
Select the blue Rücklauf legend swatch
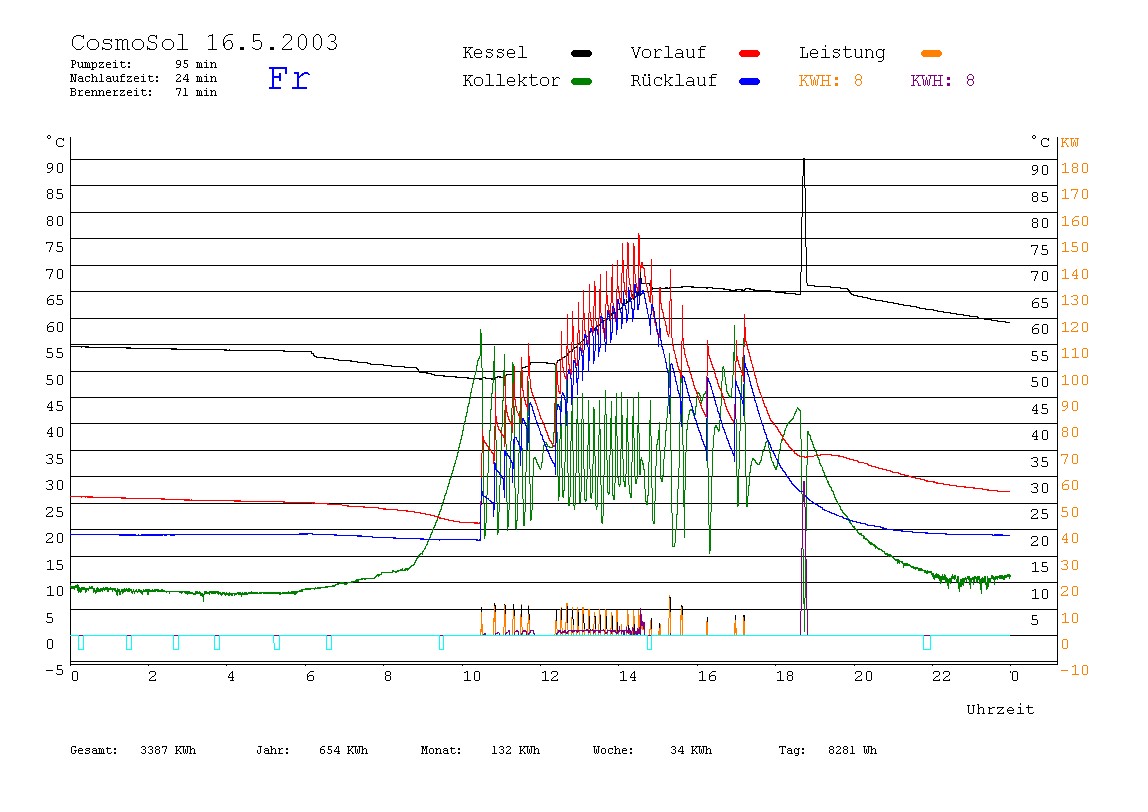click(750, 81)
